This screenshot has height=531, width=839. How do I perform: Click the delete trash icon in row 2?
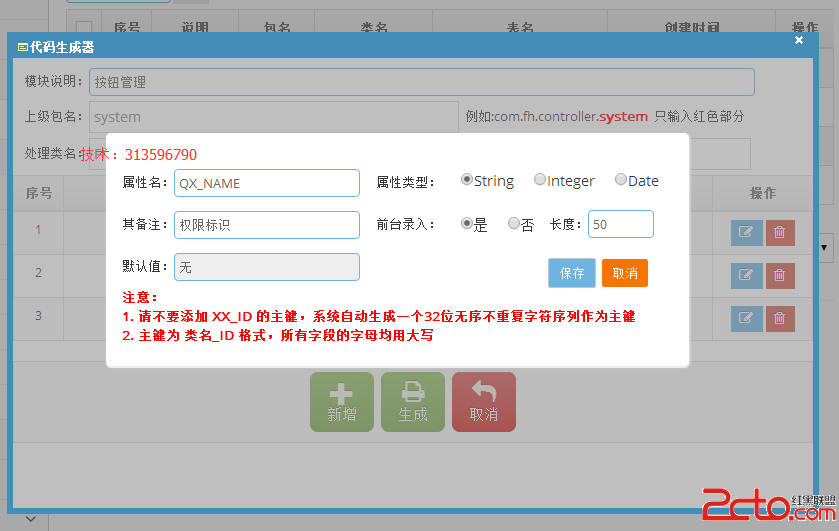[x=780, y=276]
